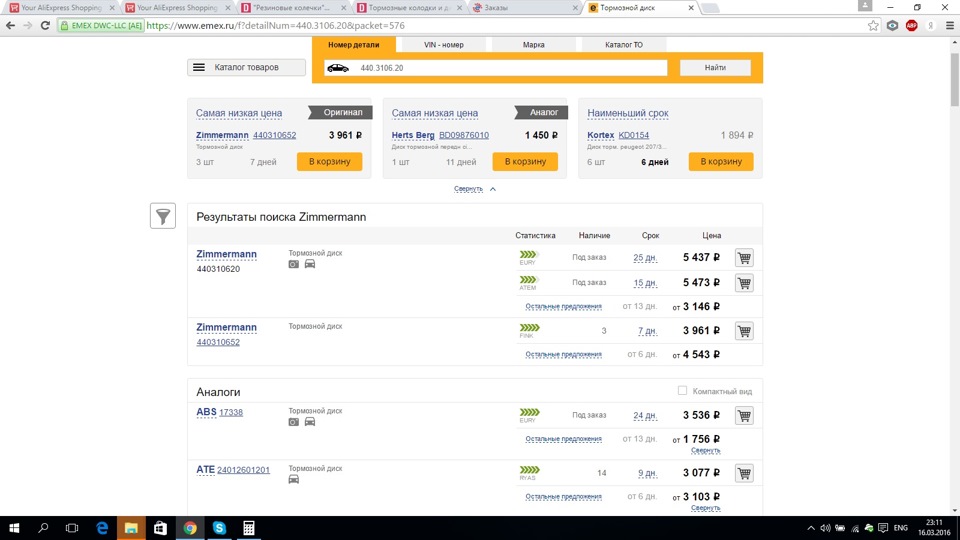The image size is (960, 540).
Task: Collapse the top offers with Свернуть
Action: [475, 189]
